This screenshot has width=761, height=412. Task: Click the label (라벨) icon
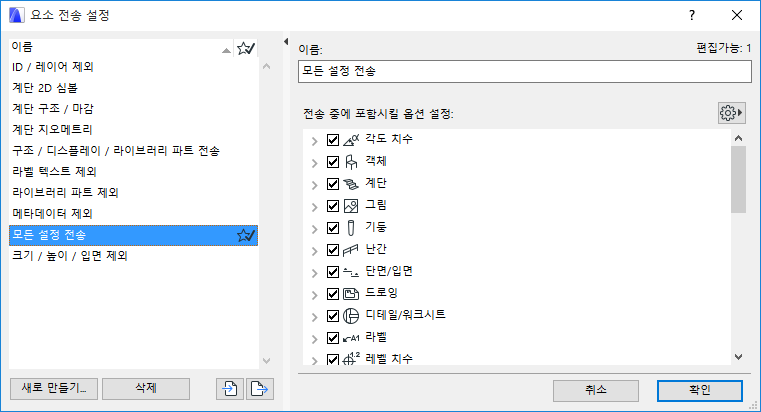click(x=351, y=338)
